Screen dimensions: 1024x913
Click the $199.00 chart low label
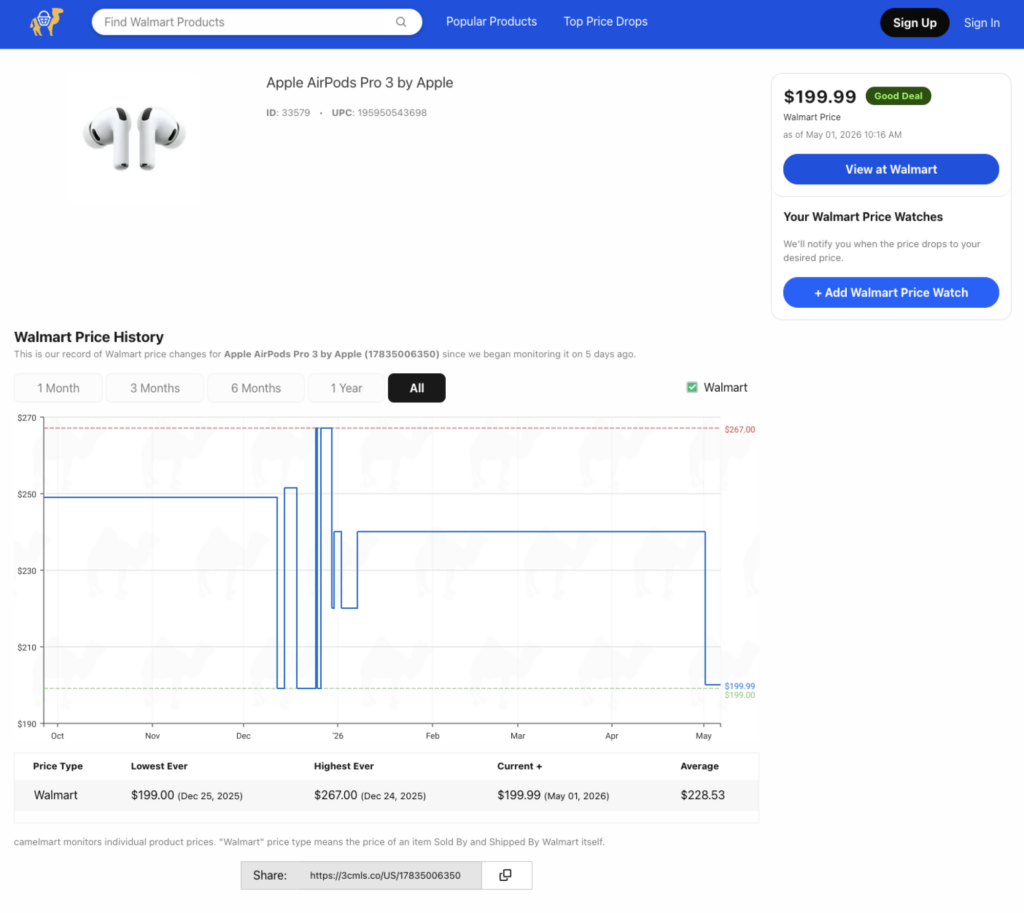click(x=739, y=695)
